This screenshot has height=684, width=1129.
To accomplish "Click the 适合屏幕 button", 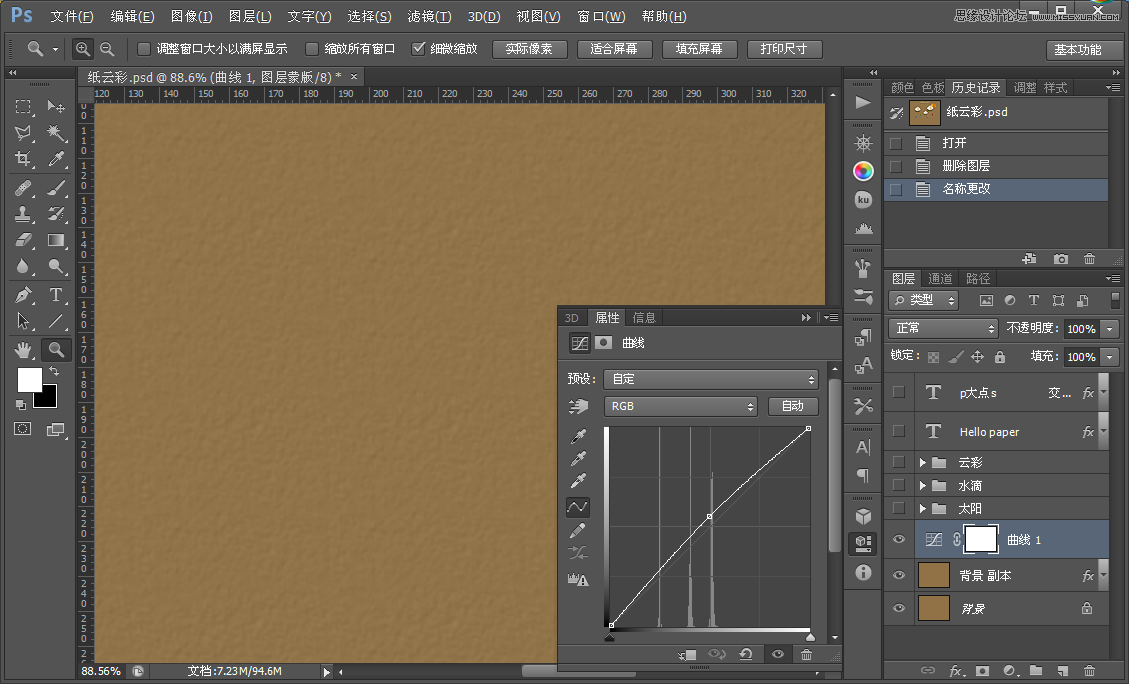I will (614, 49).
